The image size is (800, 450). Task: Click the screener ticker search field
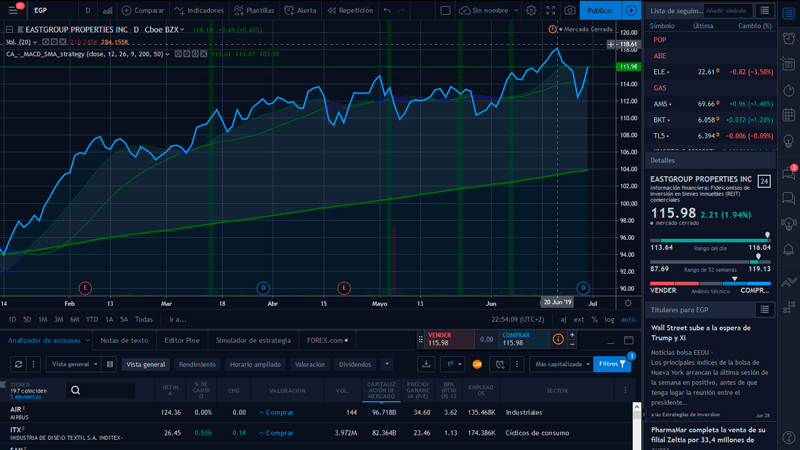click(101, 390)
